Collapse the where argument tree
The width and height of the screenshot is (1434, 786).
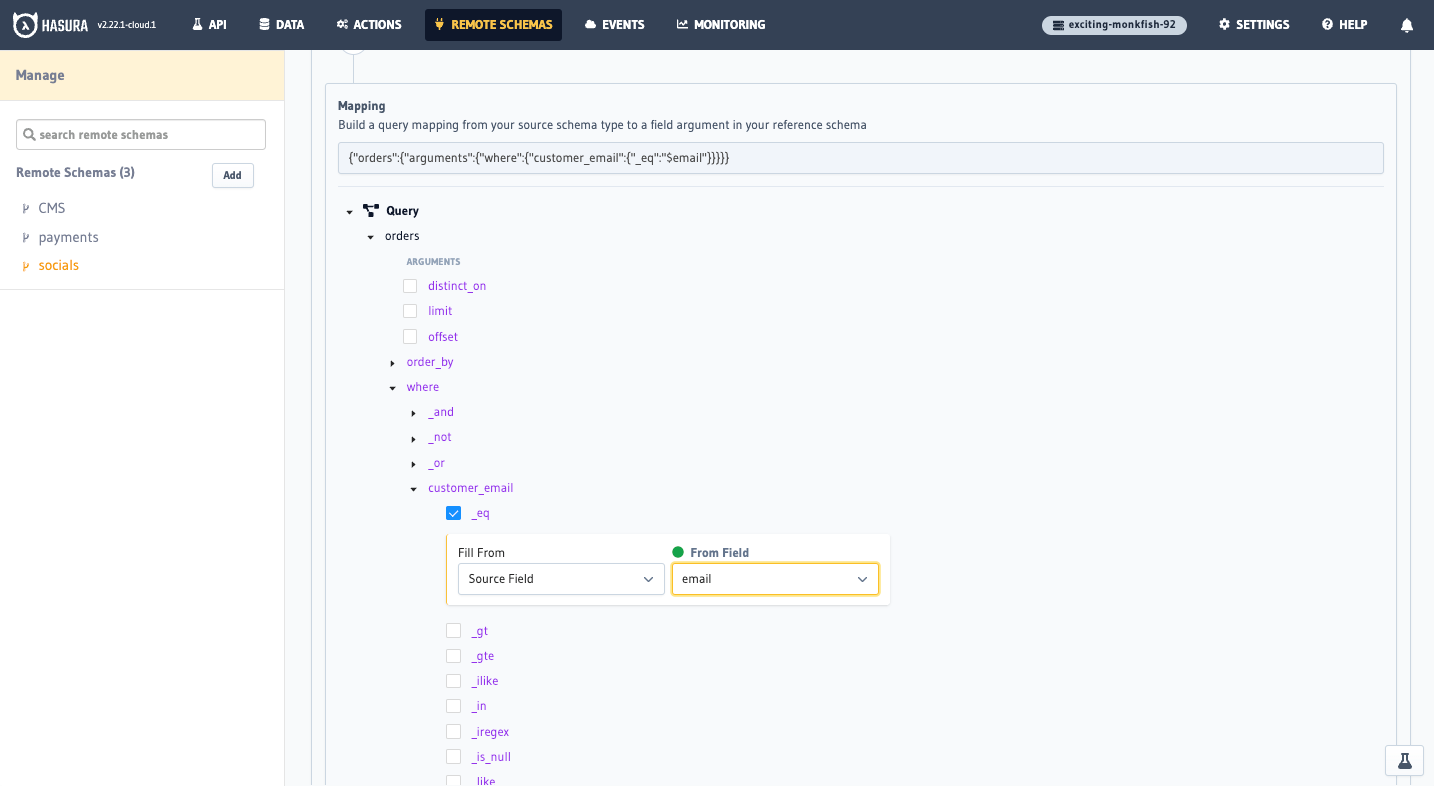click(392, 387)
